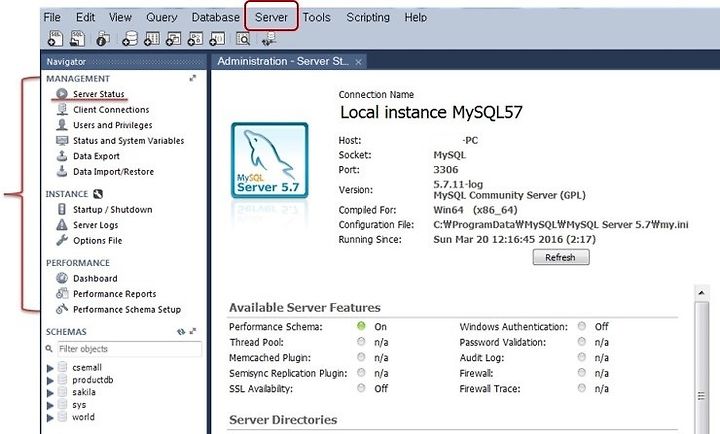Open the object inspector info icon

click(x=103, y=39)
